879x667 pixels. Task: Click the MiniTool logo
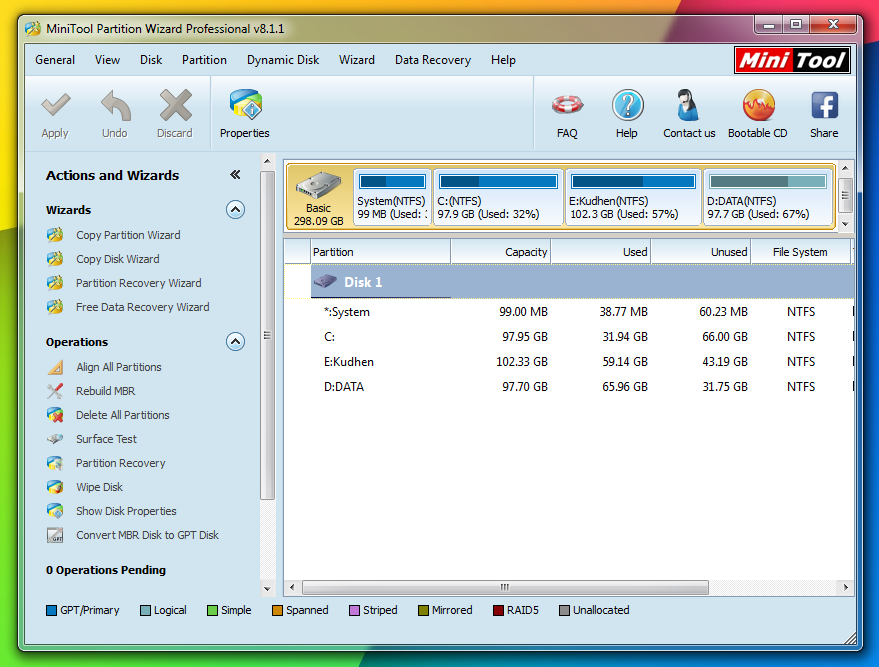click(792, 60)
